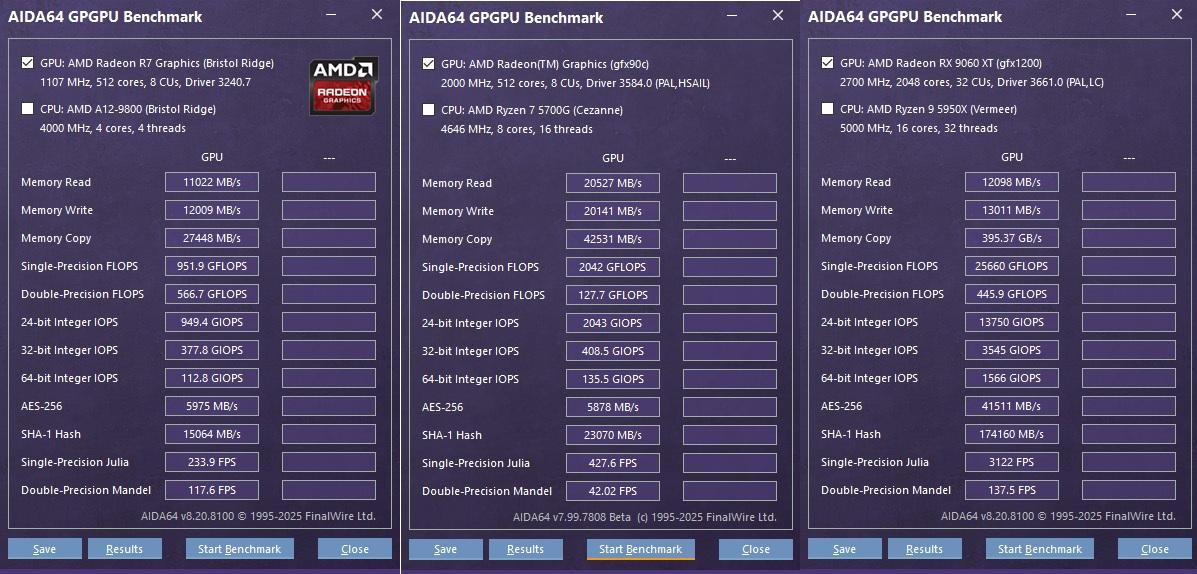Select the 377.8 GIOPS 32-bit integer value
Image resolution: width=1197 pixels, height=574 pixels.
pos(212,350)
